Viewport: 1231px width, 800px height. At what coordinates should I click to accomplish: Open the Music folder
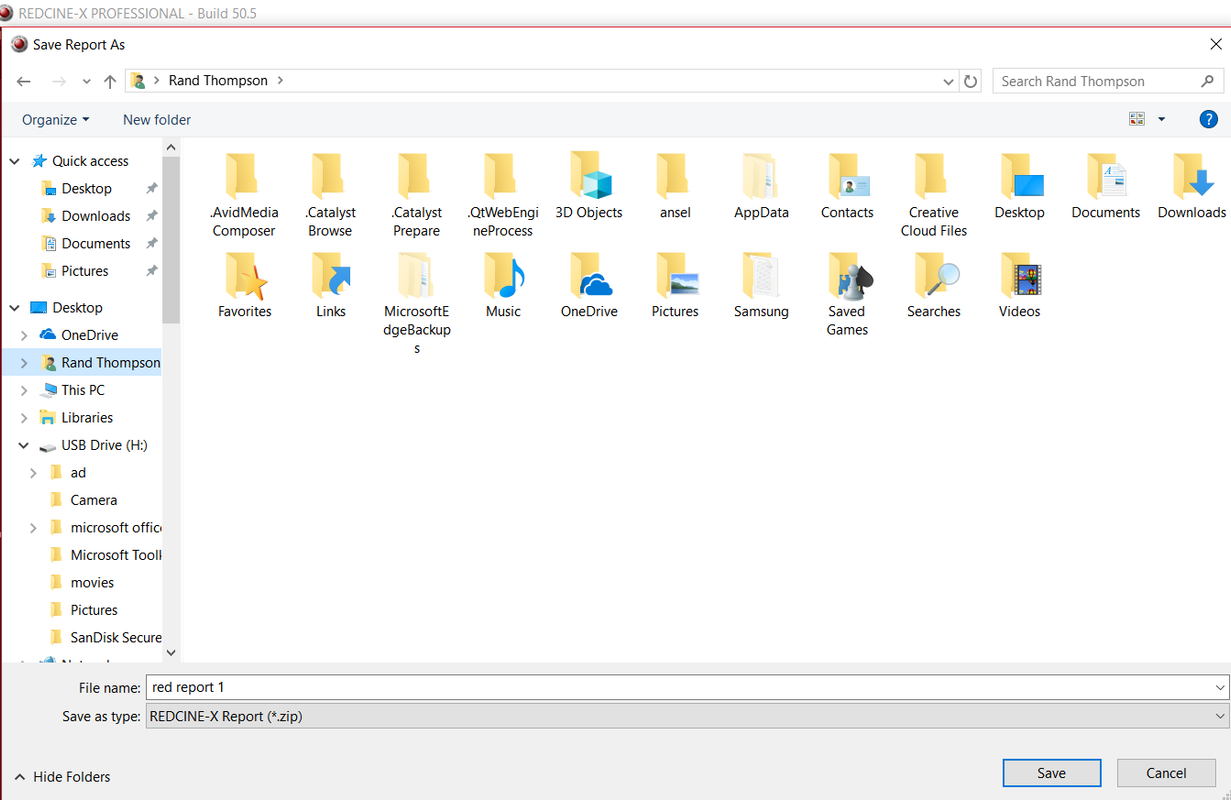click(503, 285)
